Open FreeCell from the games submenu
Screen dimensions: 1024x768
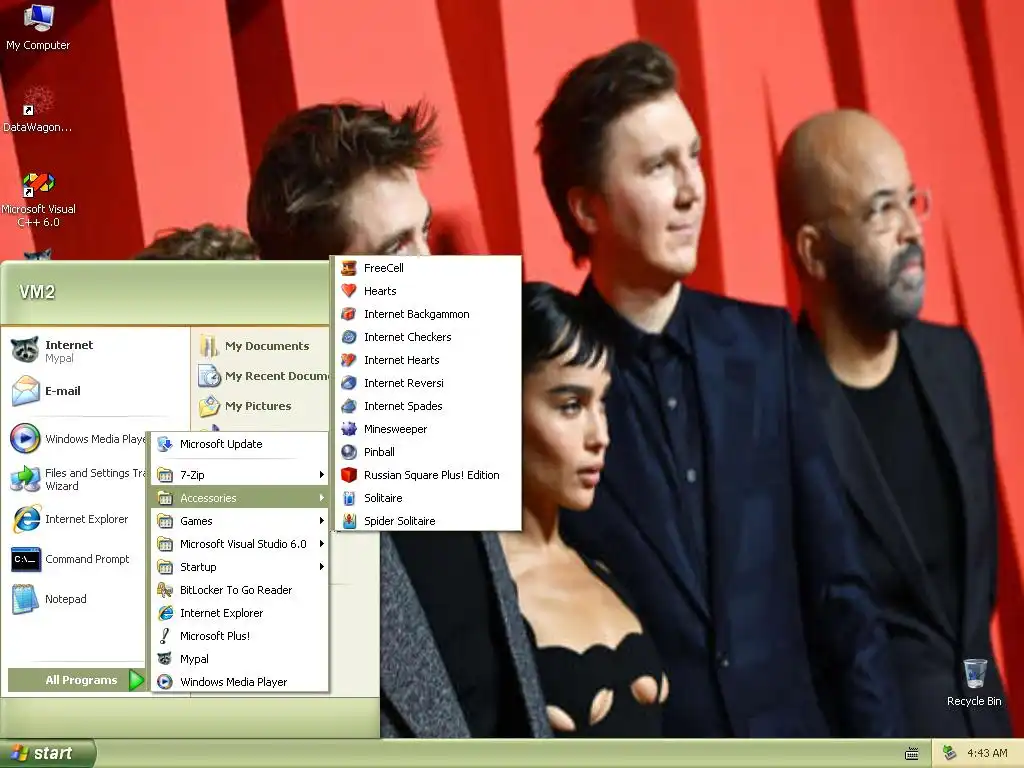(428, 268)
